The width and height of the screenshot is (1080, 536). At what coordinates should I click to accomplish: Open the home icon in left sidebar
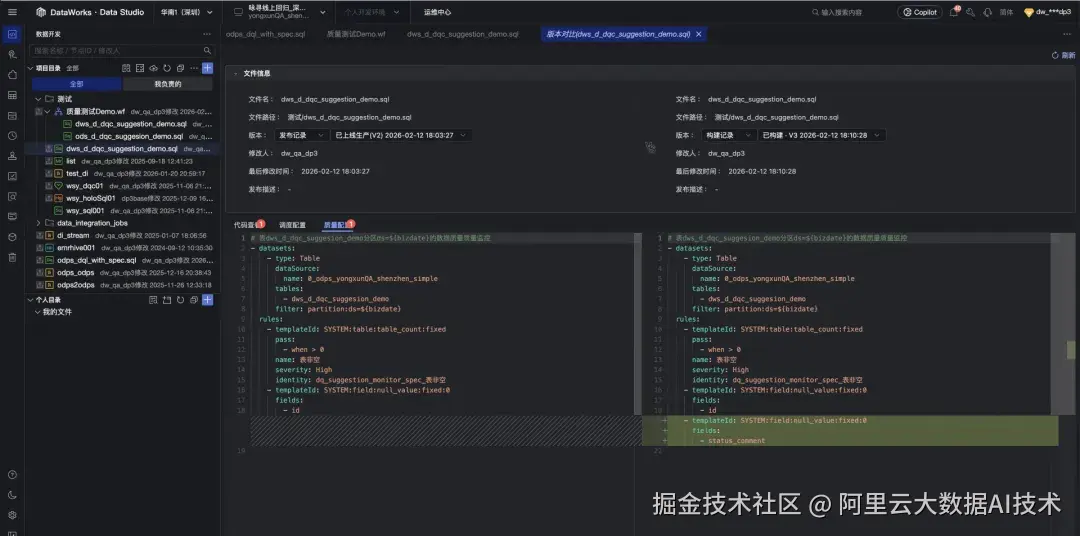click(12, 74)
